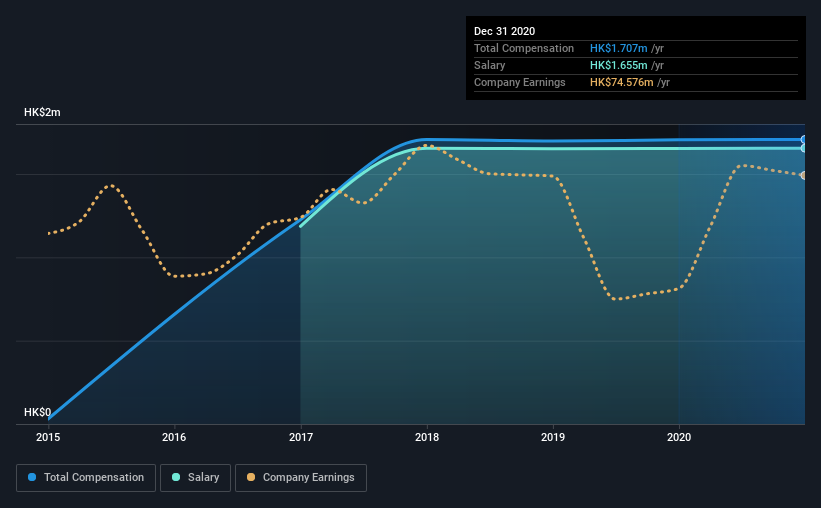Click the HK$74.576m company earnings value
Screen dimensions: 821x508
[622, 82]
